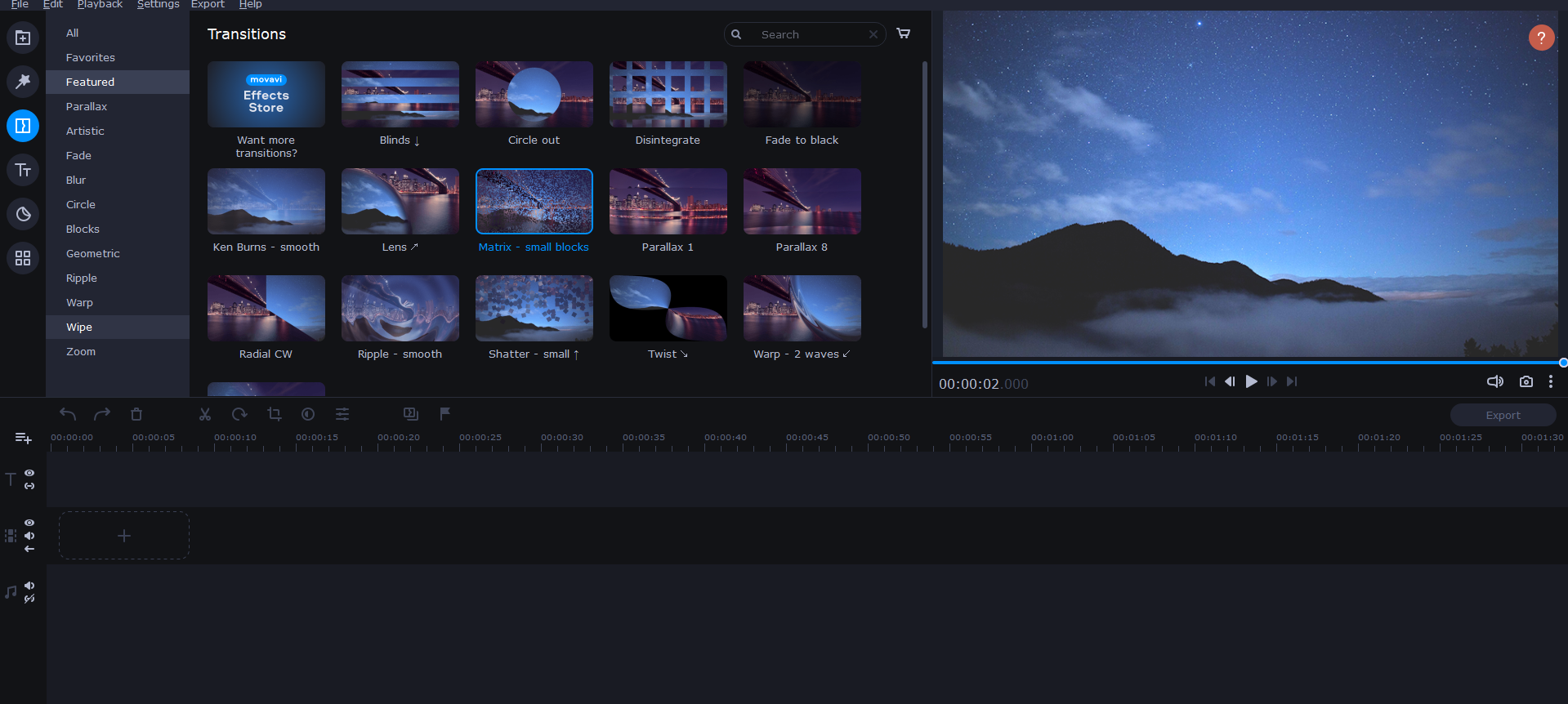Open the preview more options dots
The height and width of the screenshot is (704, 1568).
coord(1551,381)
